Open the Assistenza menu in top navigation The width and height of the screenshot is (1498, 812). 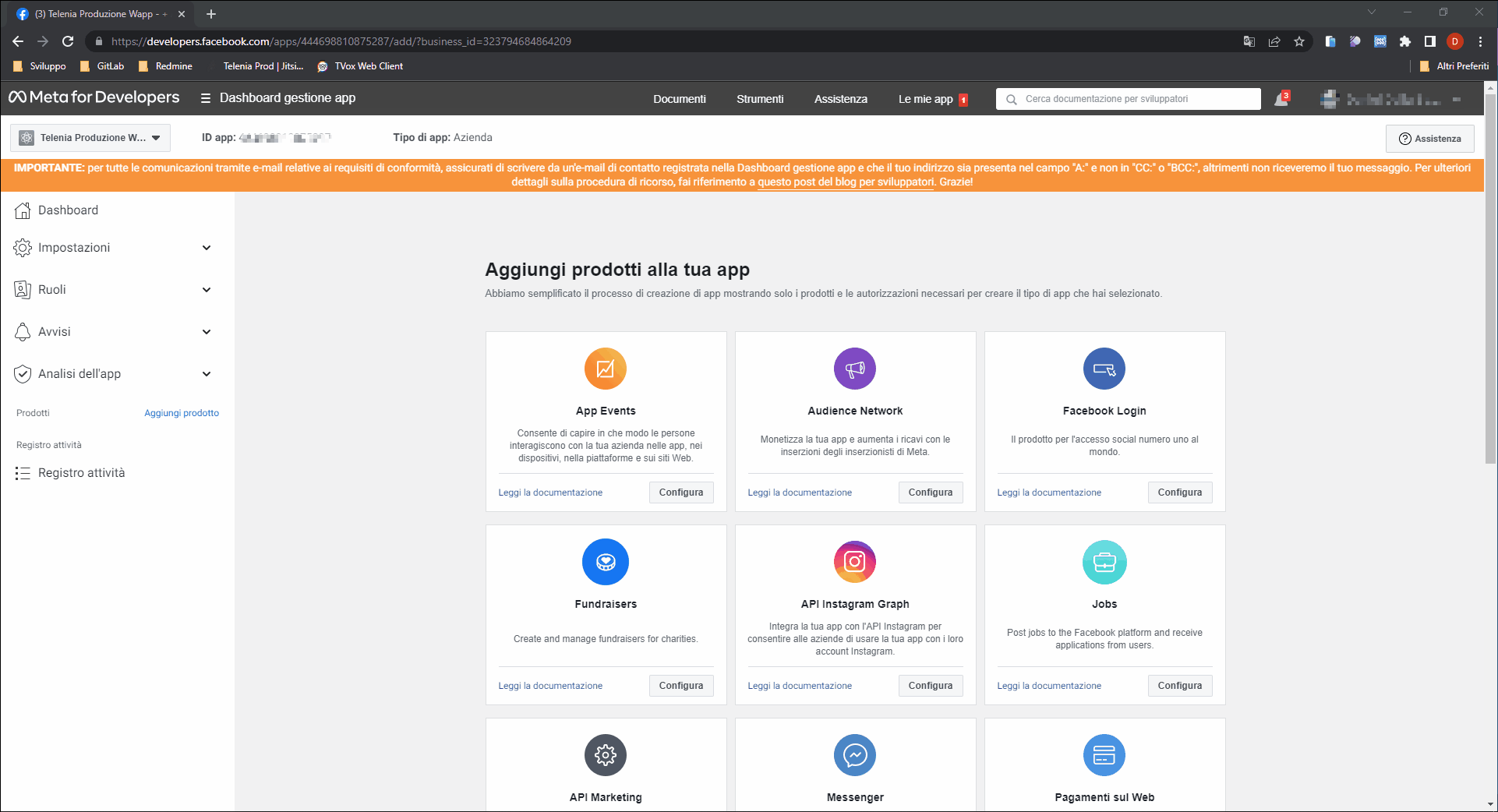click(x=841, y=99)
